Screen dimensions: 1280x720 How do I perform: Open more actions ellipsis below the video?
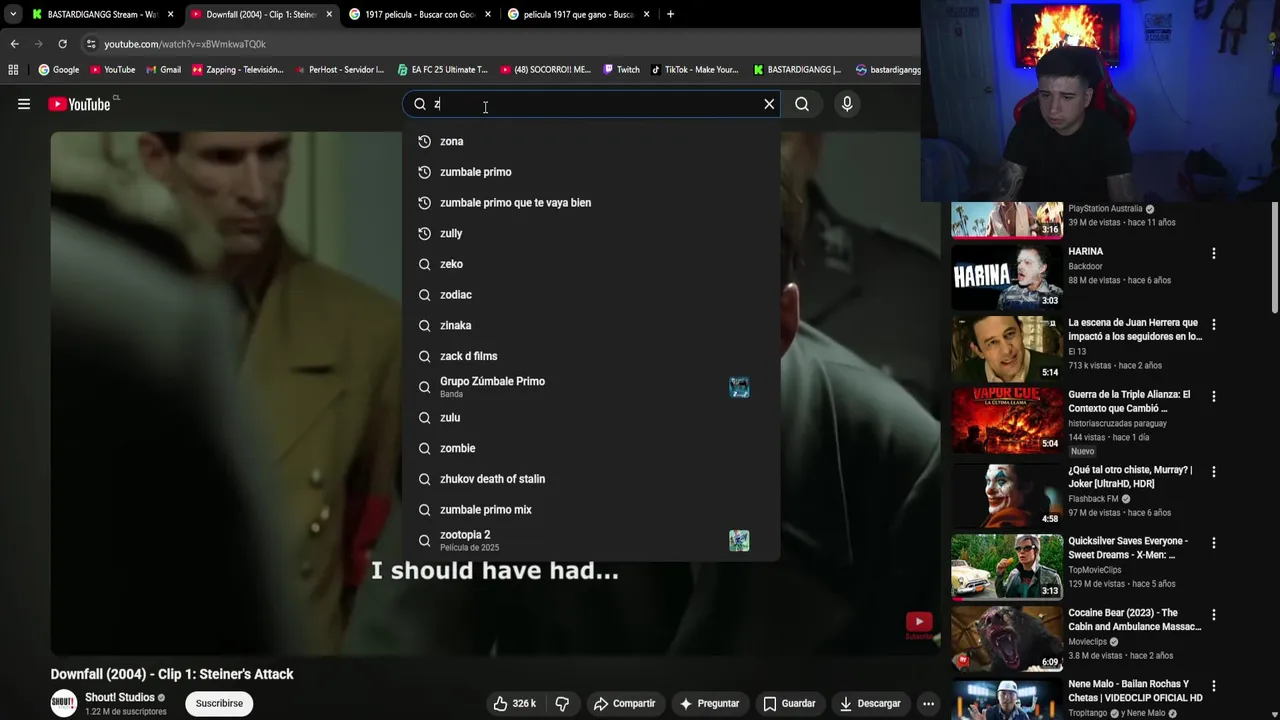pos(928,703)
